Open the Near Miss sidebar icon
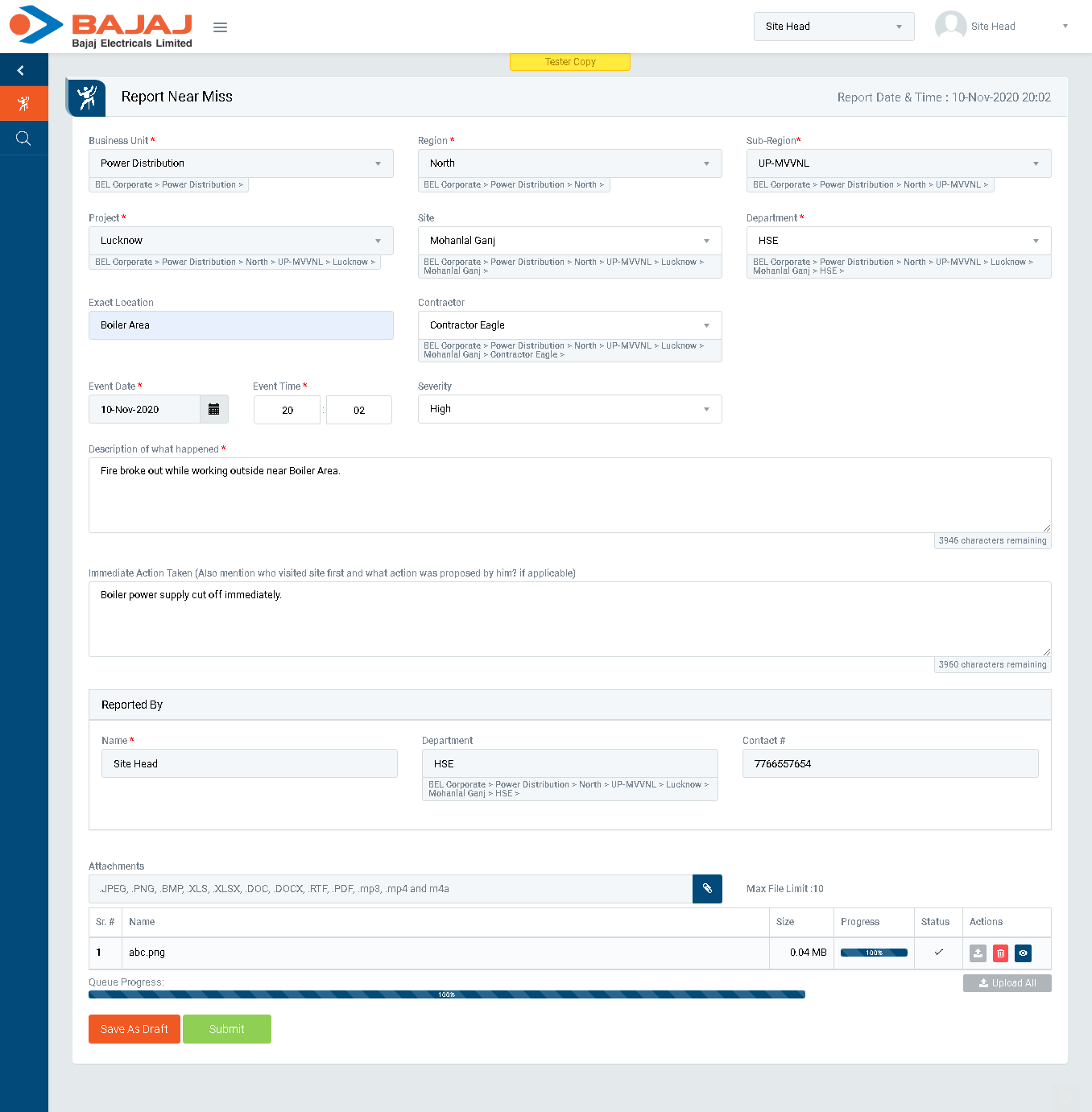 [23, 104]
